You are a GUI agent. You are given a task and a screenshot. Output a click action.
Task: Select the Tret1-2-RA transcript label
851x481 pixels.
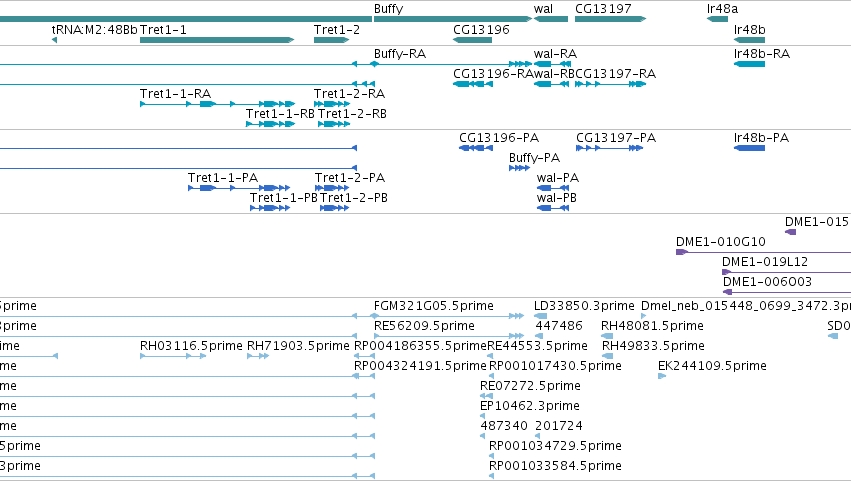click(x=349, y=93)
